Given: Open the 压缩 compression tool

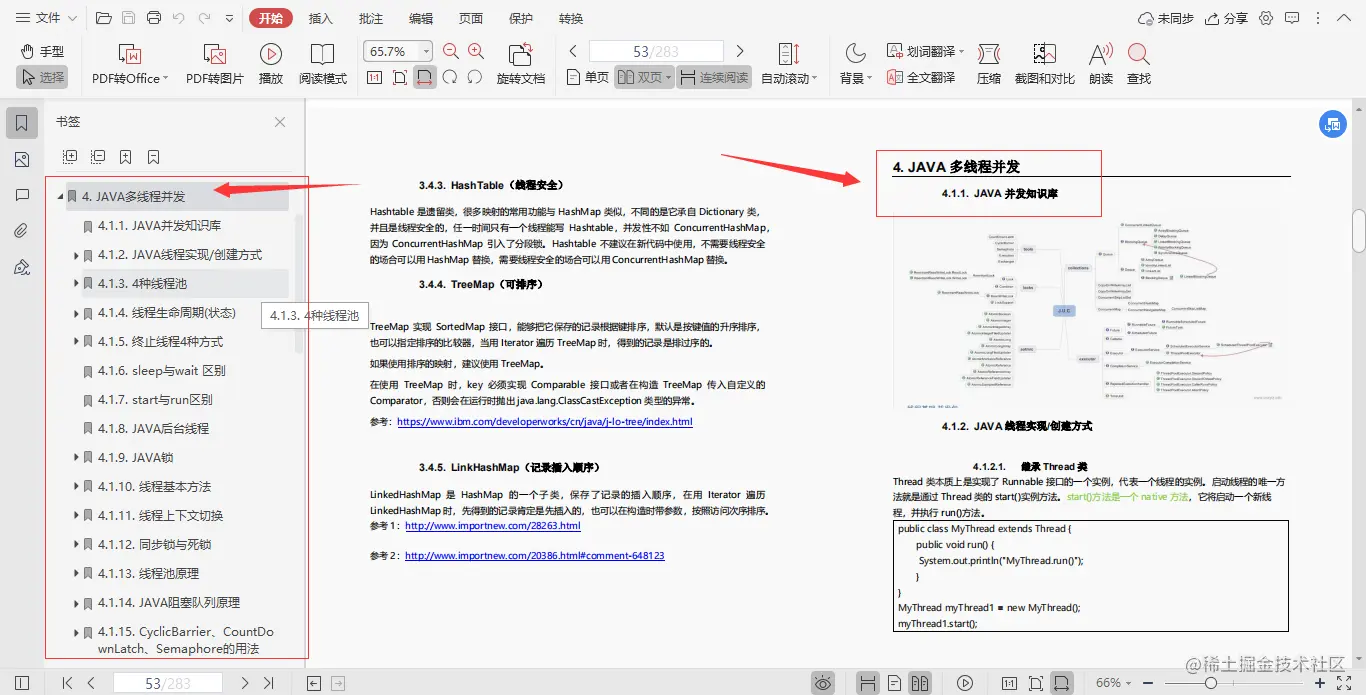Looking at the screenshot, I should 988,62.
